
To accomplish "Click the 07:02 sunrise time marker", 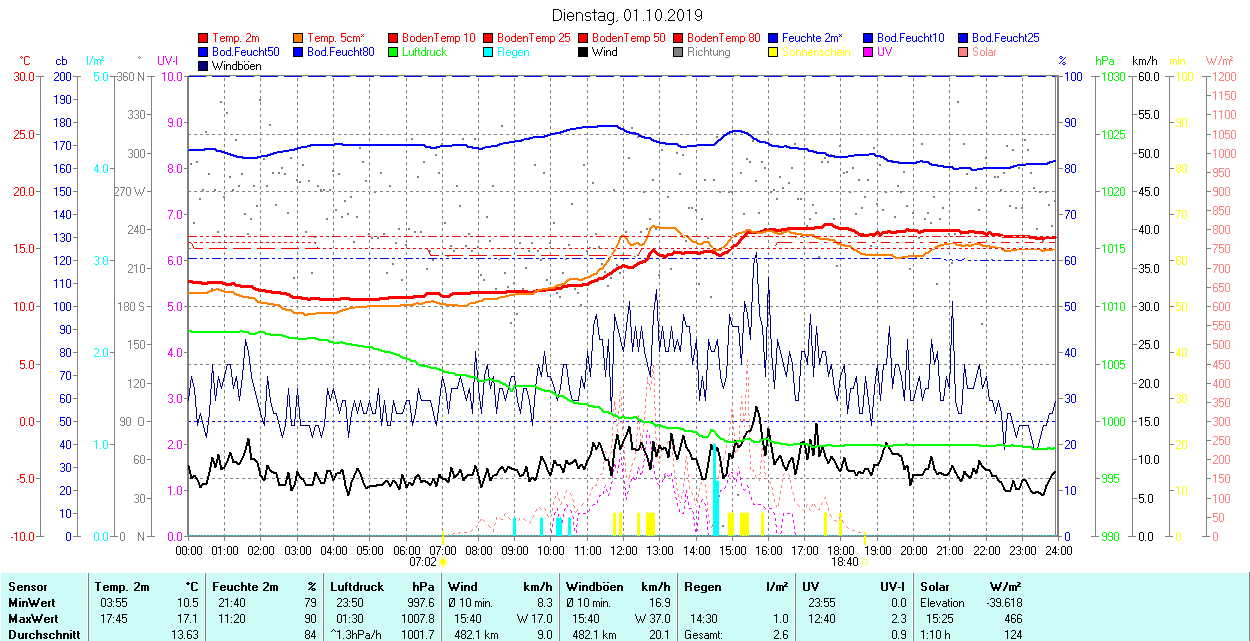I will [x=423, y=562].
